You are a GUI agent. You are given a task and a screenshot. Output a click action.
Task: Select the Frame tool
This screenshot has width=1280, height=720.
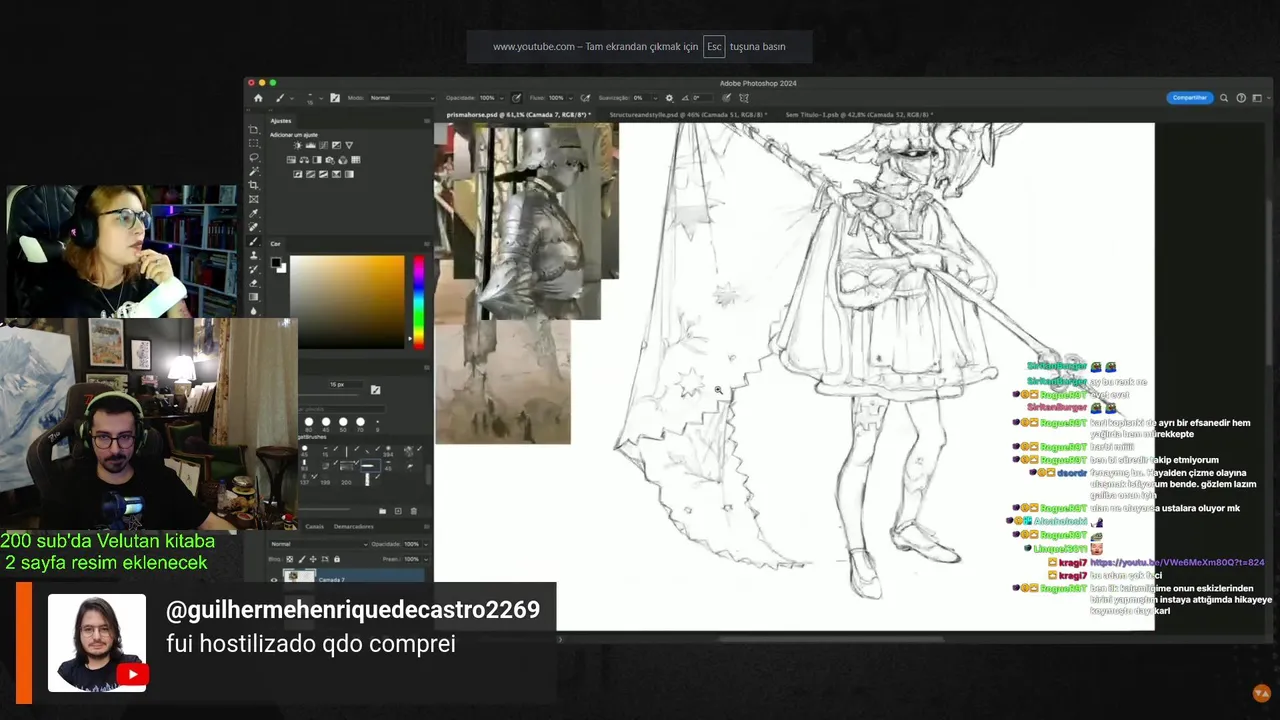[253, 199]
